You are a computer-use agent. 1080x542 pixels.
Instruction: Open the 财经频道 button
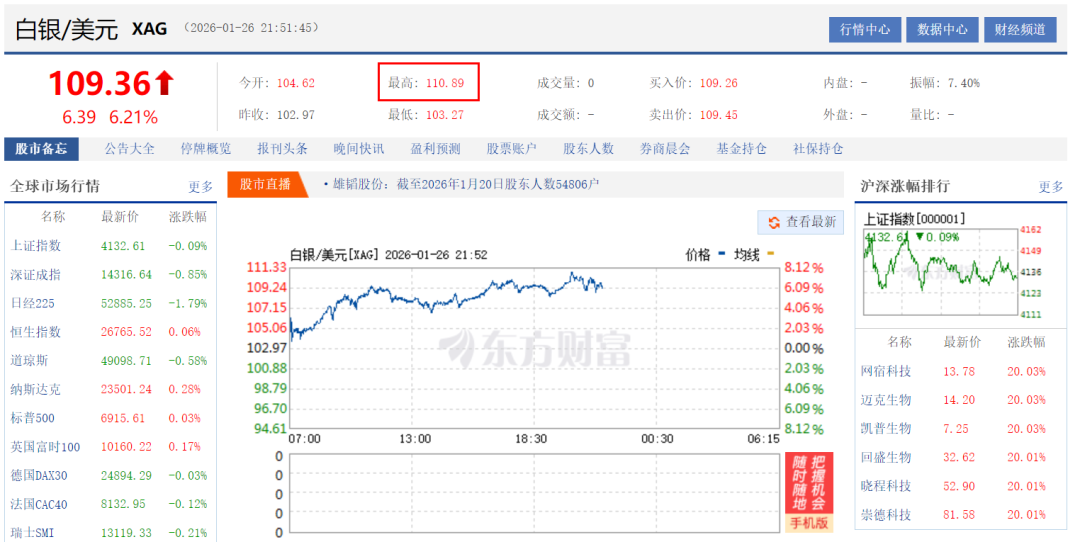1020,30
